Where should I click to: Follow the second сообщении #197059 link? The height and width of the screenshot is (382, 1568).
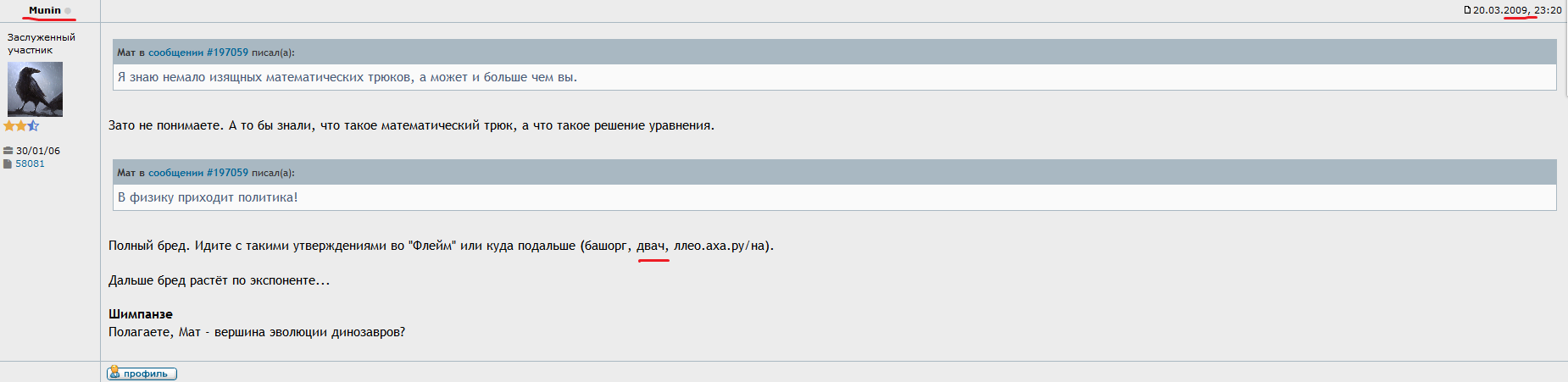(x=198, y=173)
